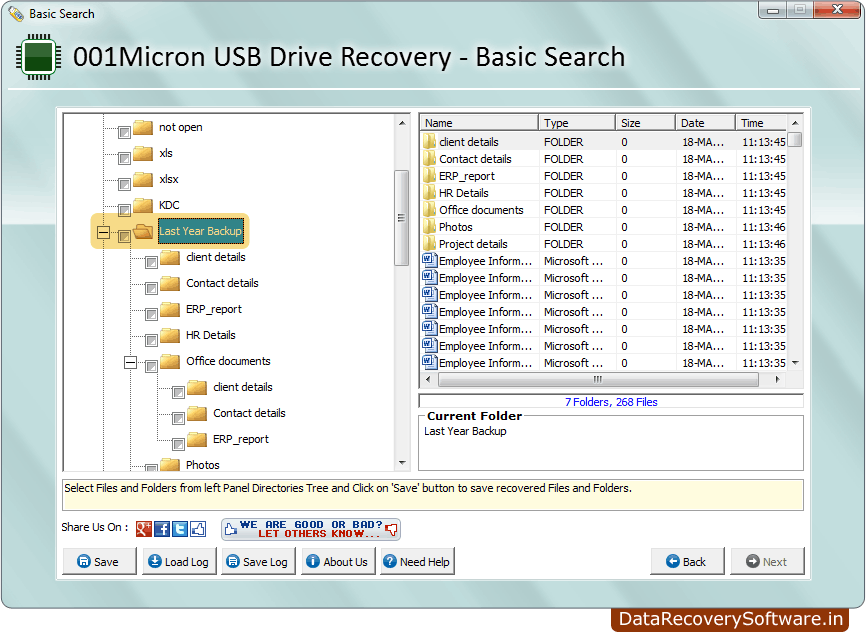Open the About Us dialog

(338, 561)
